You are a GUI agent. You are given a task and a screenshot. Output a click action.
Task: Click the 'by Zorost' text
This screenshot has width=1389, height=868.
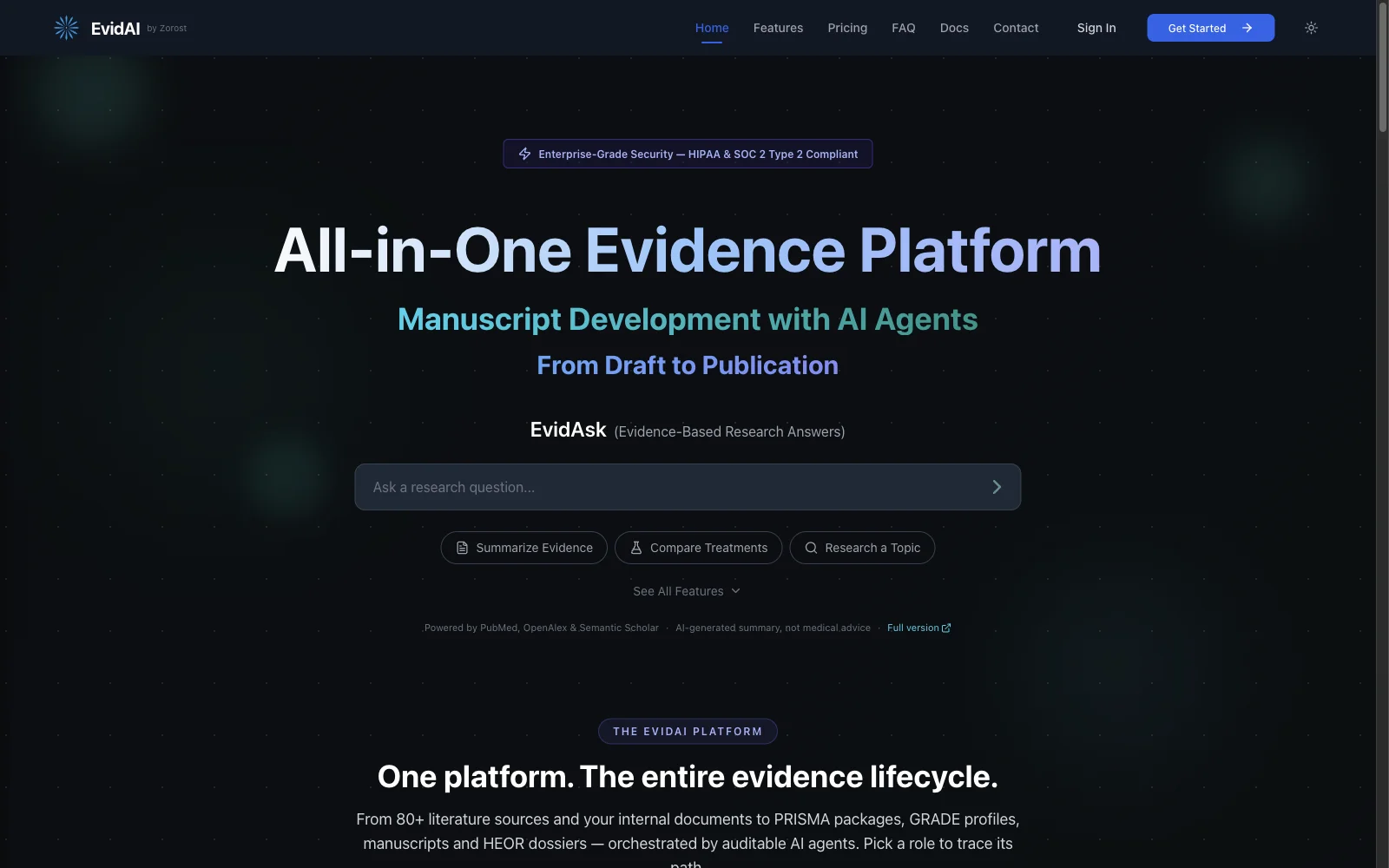coord(167,29)
